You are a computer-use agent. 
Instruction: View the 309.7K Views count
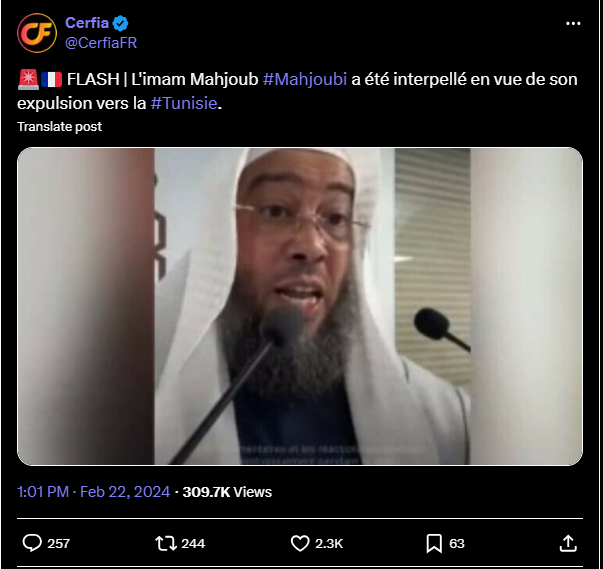(227, 492)
